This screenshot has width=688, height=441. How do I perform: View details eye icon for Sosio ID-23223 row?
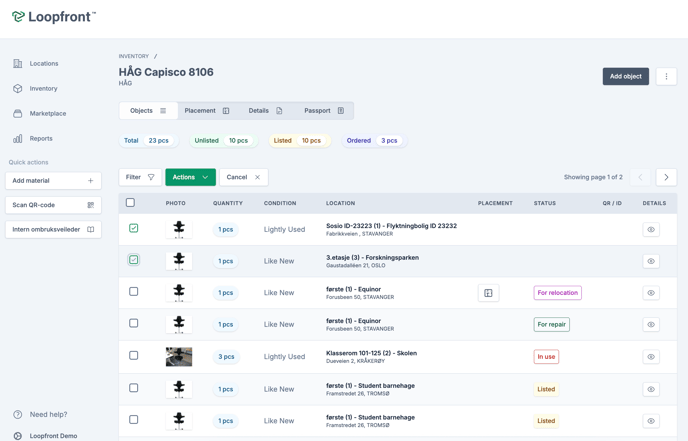pyautogui.click(x=651, y=229)
